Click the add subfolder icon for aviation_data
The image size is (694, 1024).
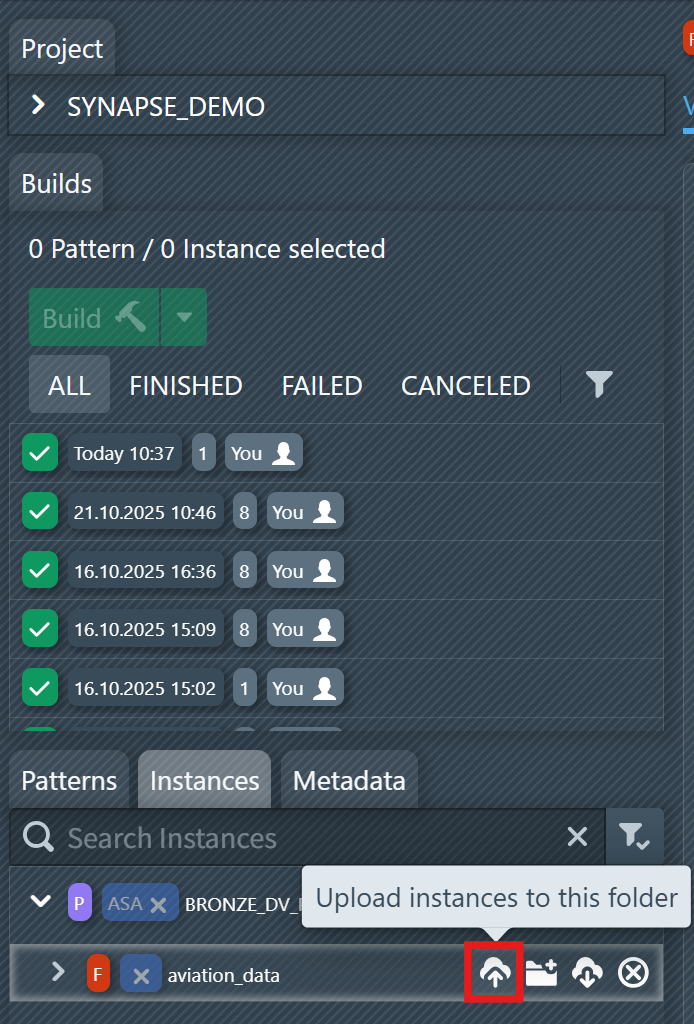542,972
